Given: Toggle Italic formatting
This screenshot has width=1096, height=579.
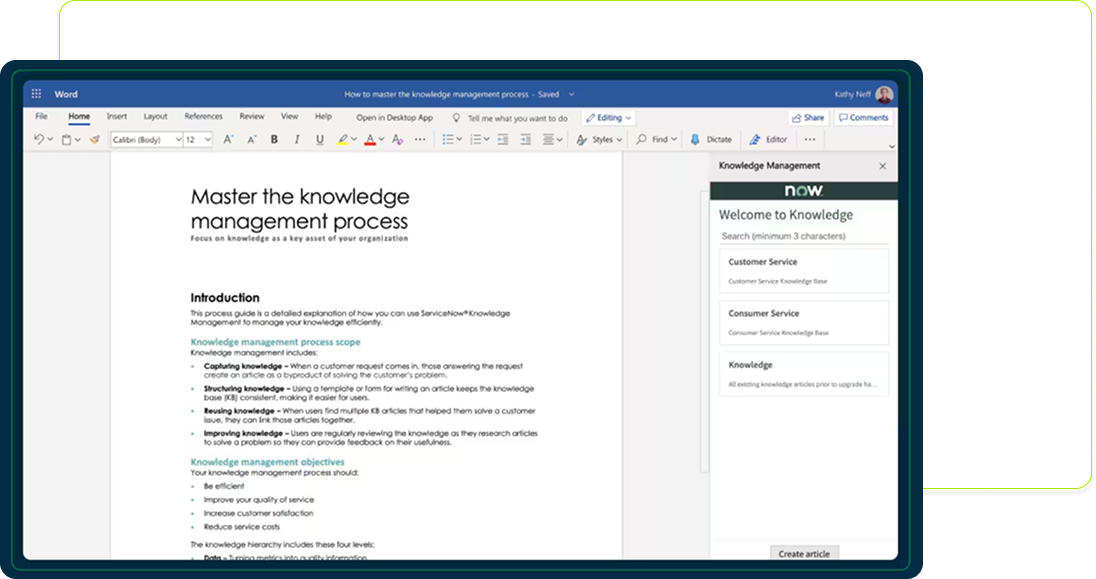Looking at the screenshot, I should [297, 140].
